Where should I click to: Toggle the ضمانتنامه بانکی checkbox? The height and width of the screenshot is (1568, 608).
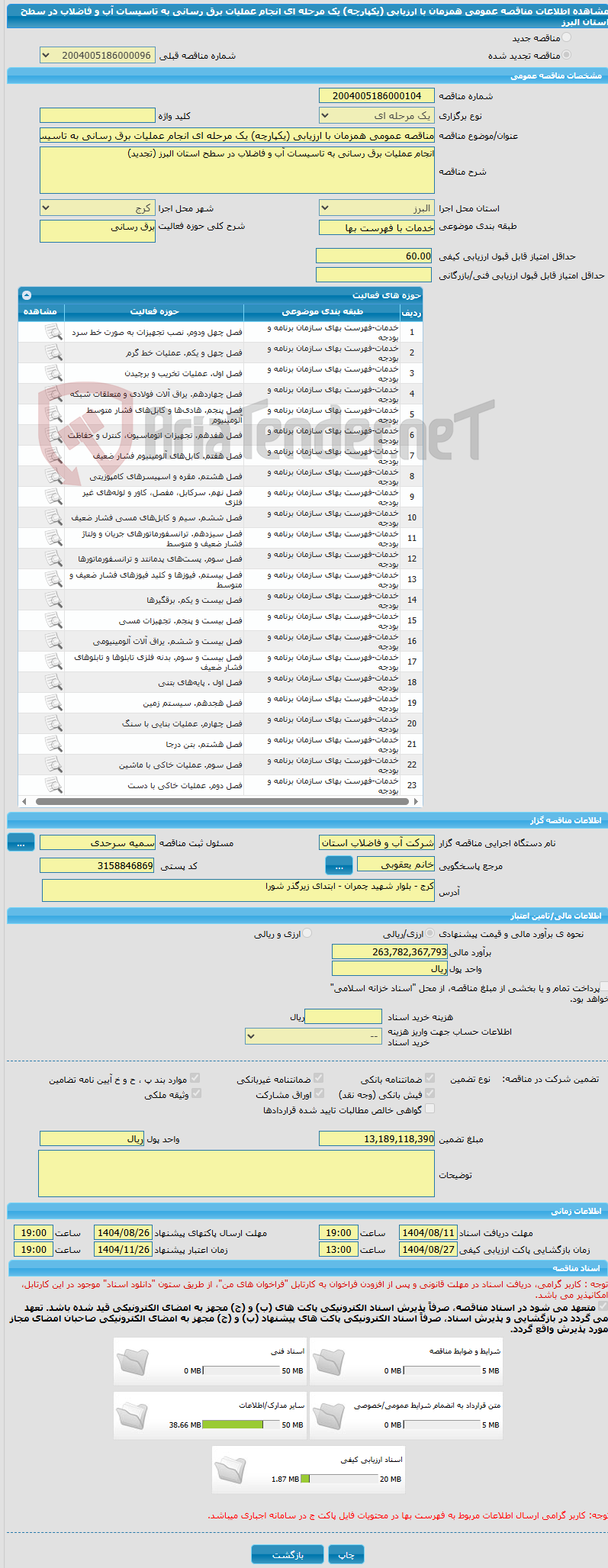tap(430, 1078)
